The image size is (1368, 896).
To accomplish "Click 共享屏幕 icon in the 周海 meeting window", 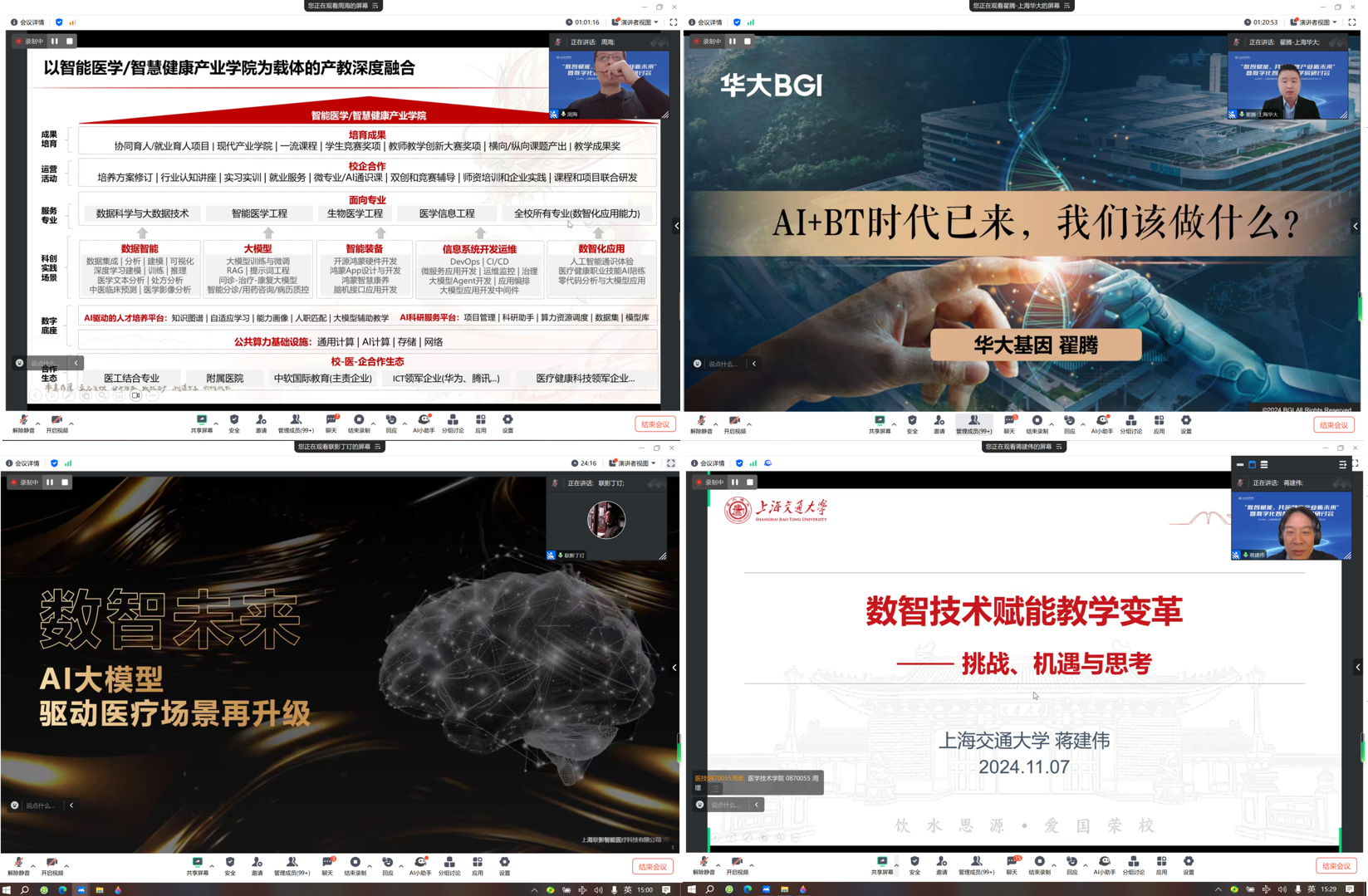I will click(x=201, y=423).
